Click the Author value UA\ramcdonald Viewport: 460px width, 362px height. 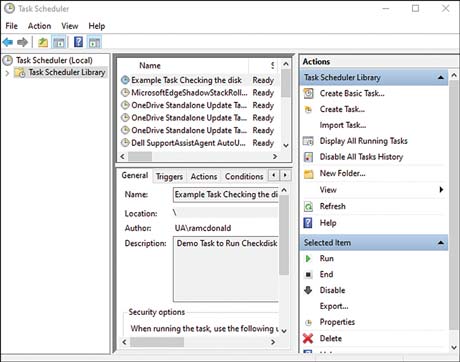pyautogui.click(x=203, y=228)
